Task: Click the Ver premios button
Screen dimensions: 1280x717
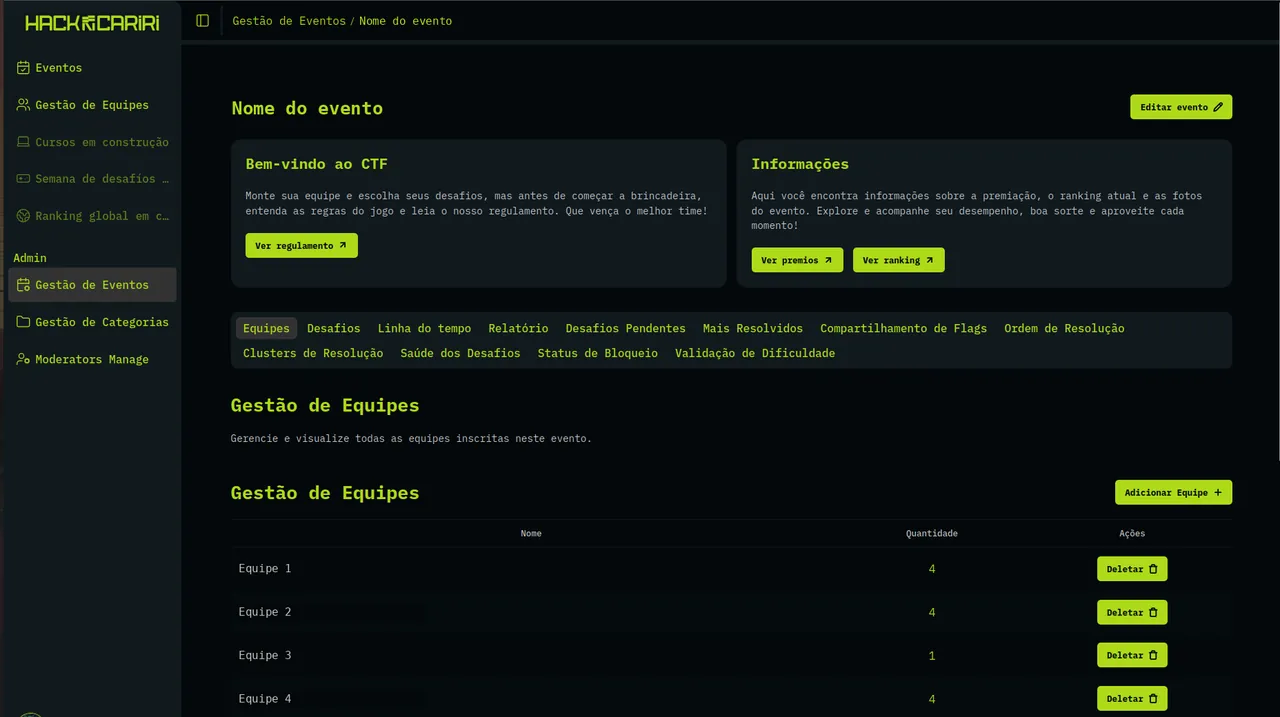Action: (x=797, y=260)
